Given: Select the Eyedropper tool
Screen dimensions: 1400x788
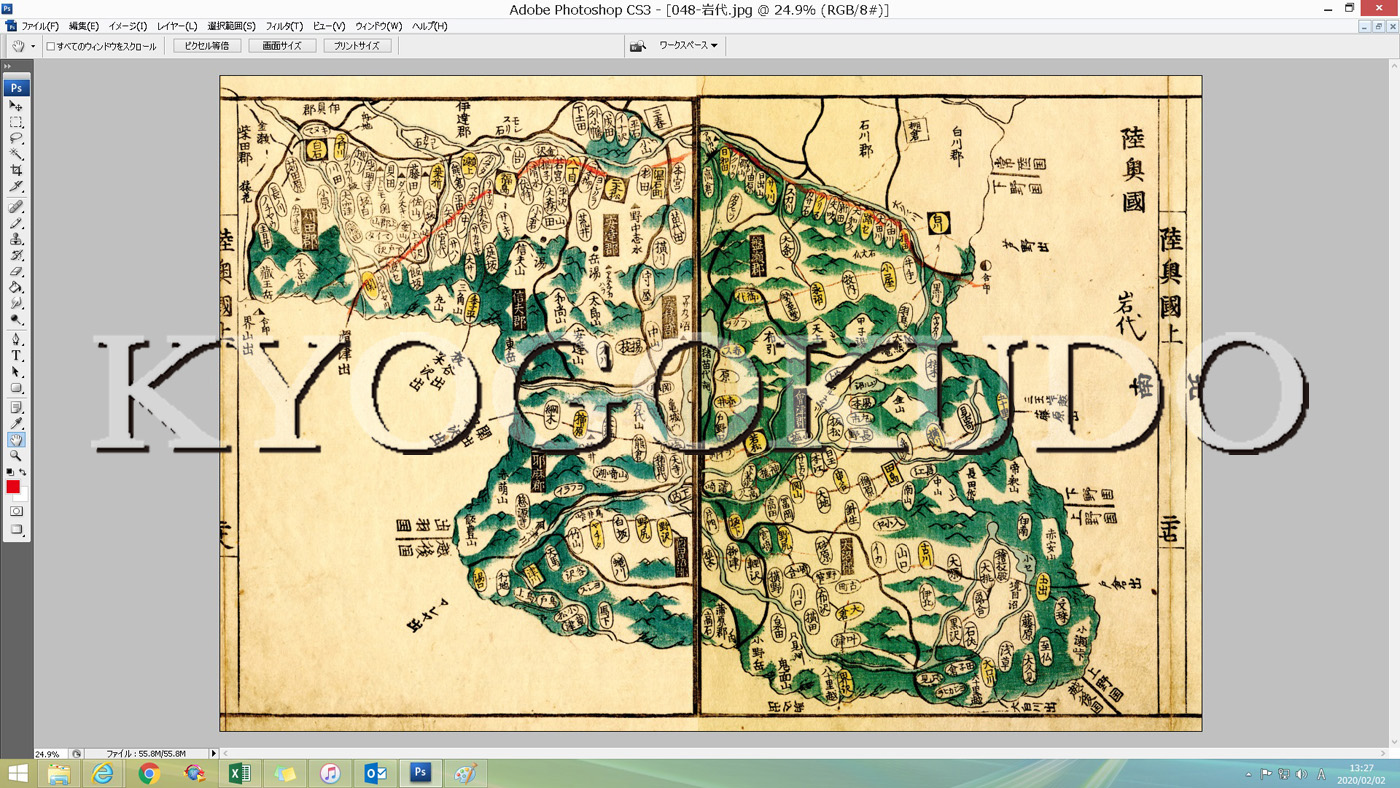Looking at the screenshot, I should (x=16, y=424).
